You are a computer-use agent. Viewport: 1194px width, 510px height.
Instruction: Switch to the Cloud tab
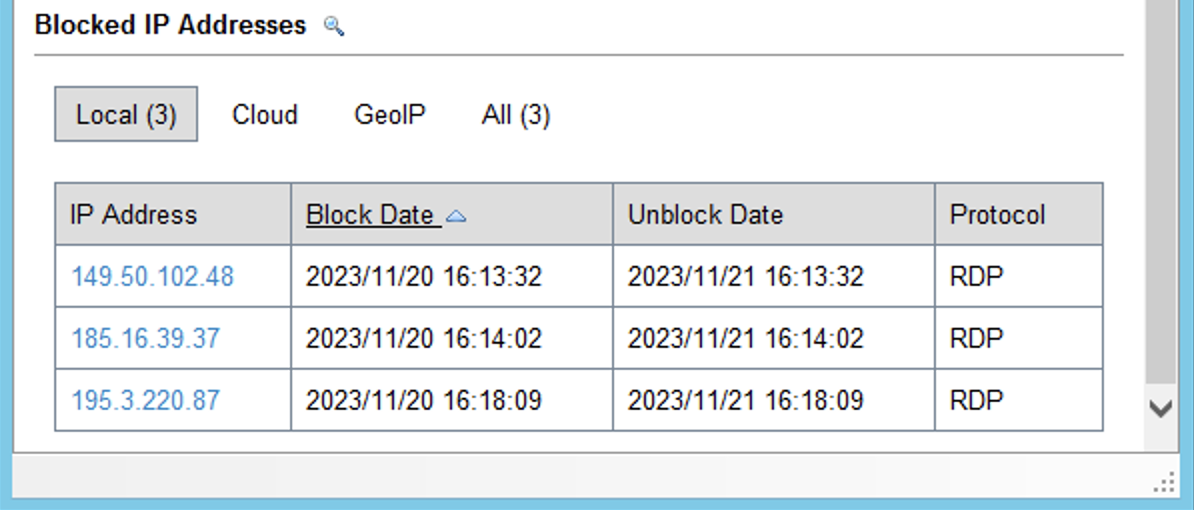coord(265,115)
